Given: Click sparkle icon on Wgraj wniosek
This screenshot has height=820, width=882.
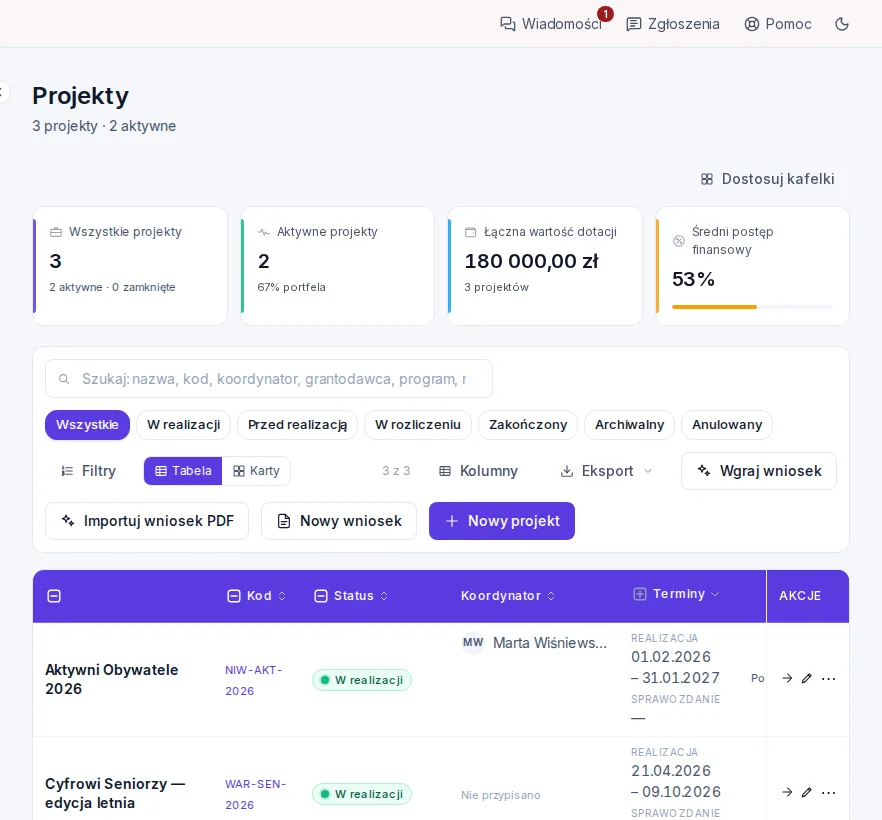Looking at the screenshot, I should pos(704,470).
